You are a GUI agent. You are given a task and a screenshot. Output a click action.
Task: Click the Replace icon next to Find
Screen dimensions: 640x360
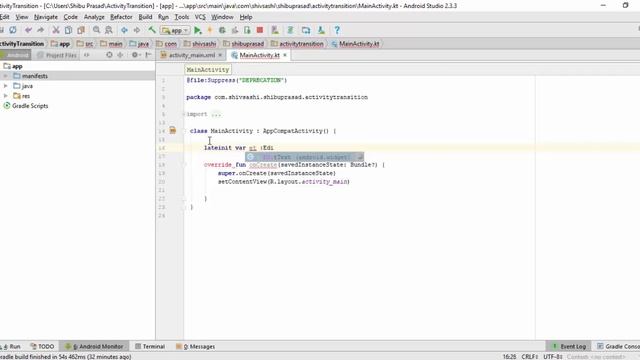pos(109,30)
